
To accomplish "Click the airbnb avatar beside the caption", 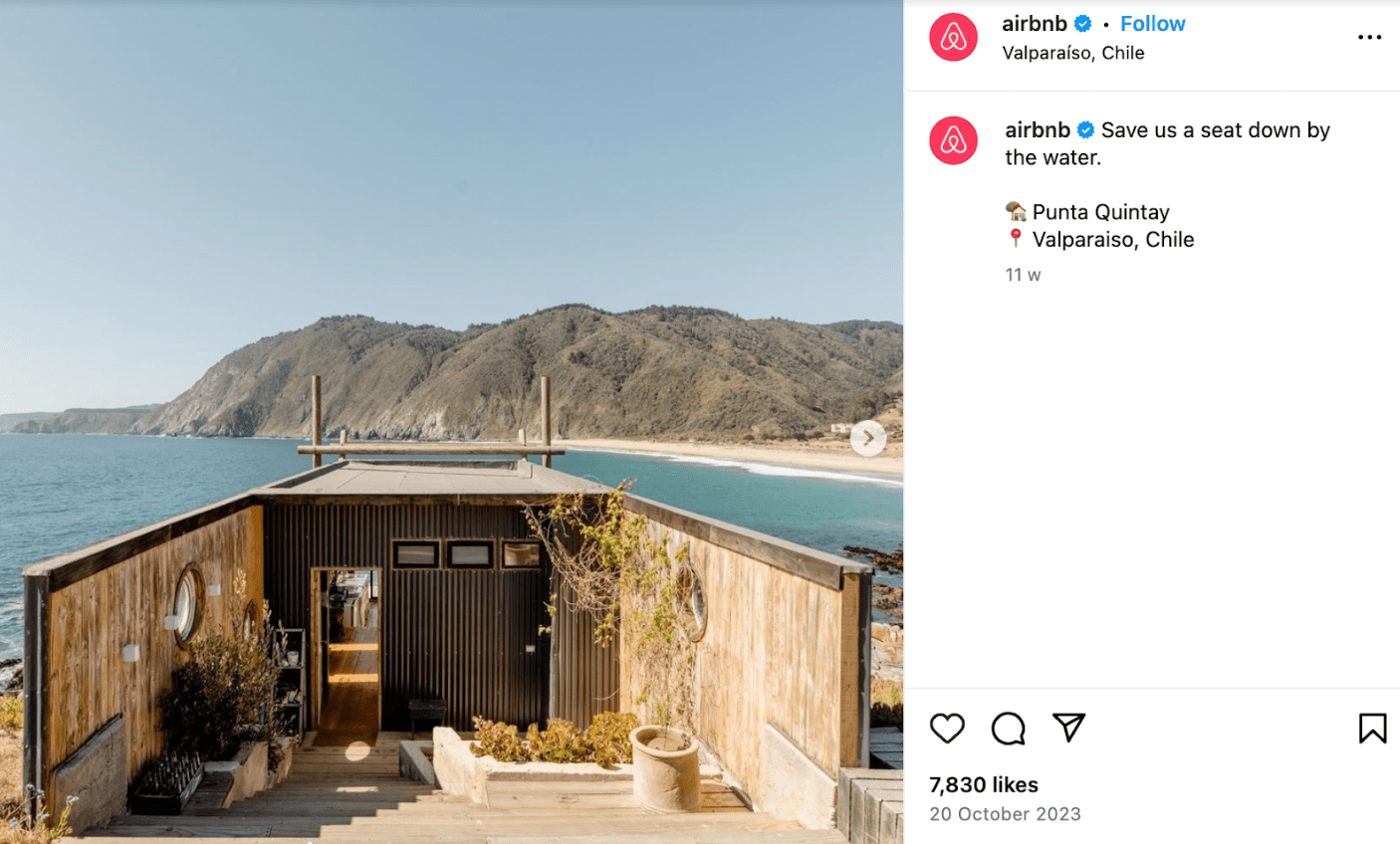I will (953, 140).
